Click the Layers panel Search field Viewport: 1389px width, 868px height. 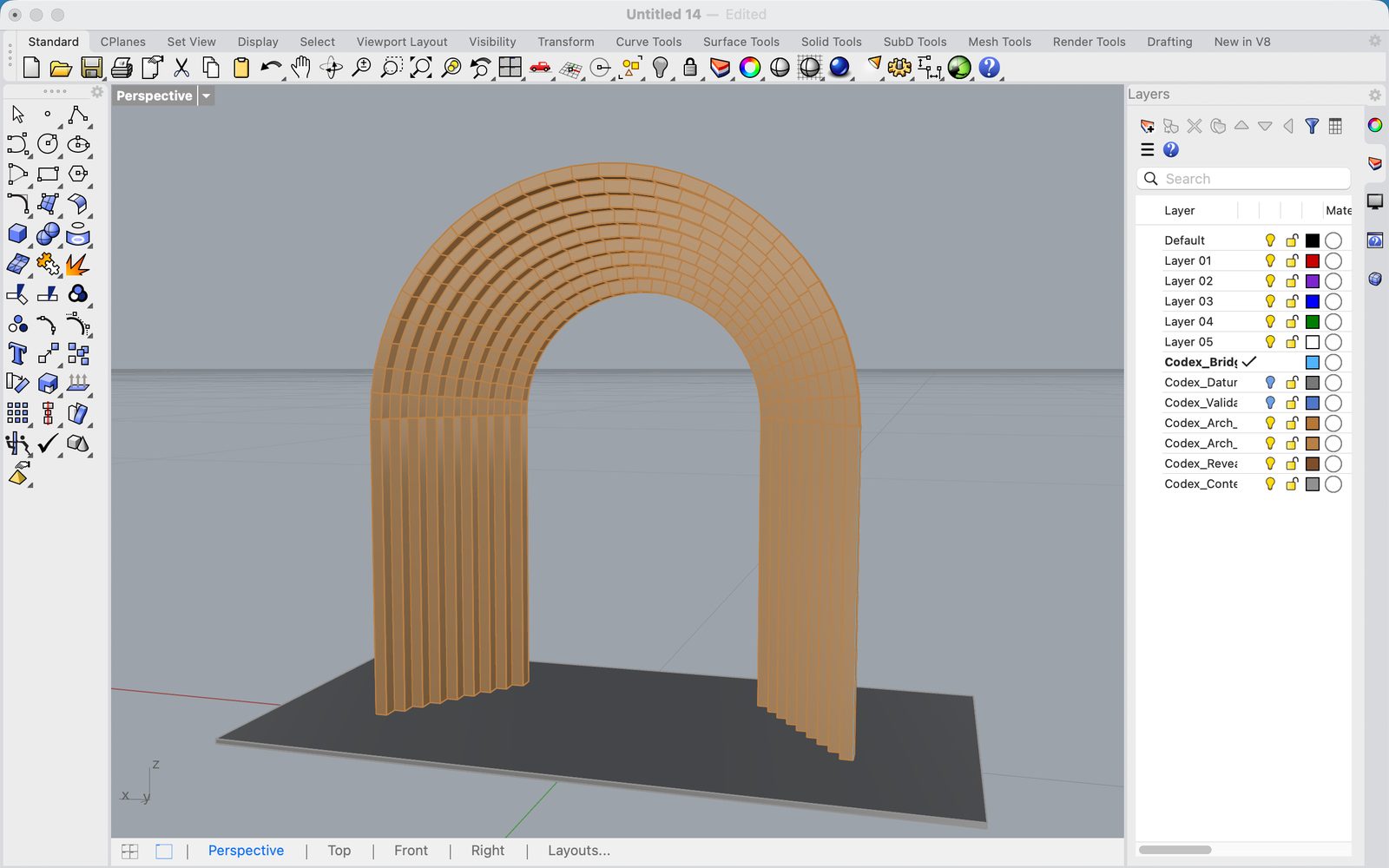click(x=1243, y=179)
